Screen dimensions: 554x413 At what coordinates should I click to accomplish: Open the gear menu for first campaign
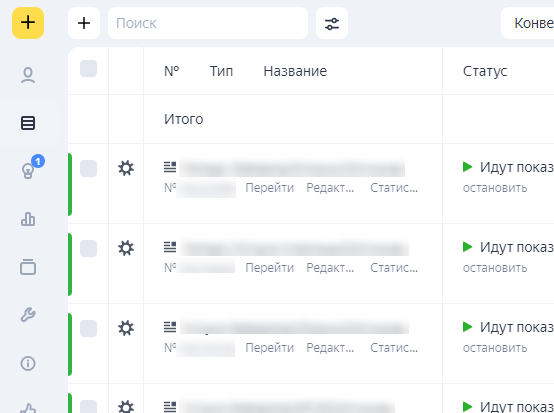(126, 168)
